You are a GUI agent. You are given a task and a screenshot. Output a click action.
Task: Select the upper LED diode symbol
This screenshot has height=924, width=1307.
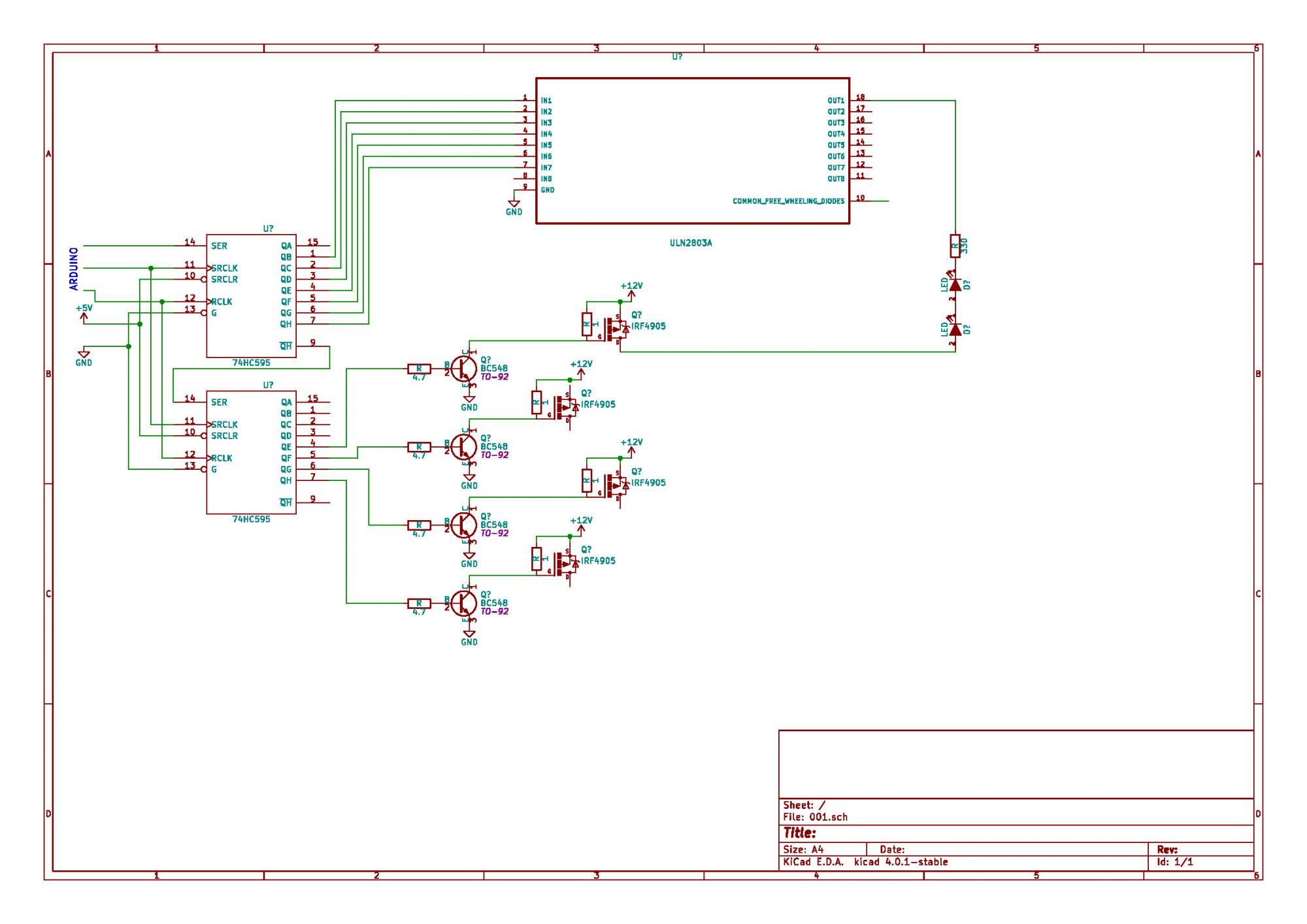(x=955, y=285)
